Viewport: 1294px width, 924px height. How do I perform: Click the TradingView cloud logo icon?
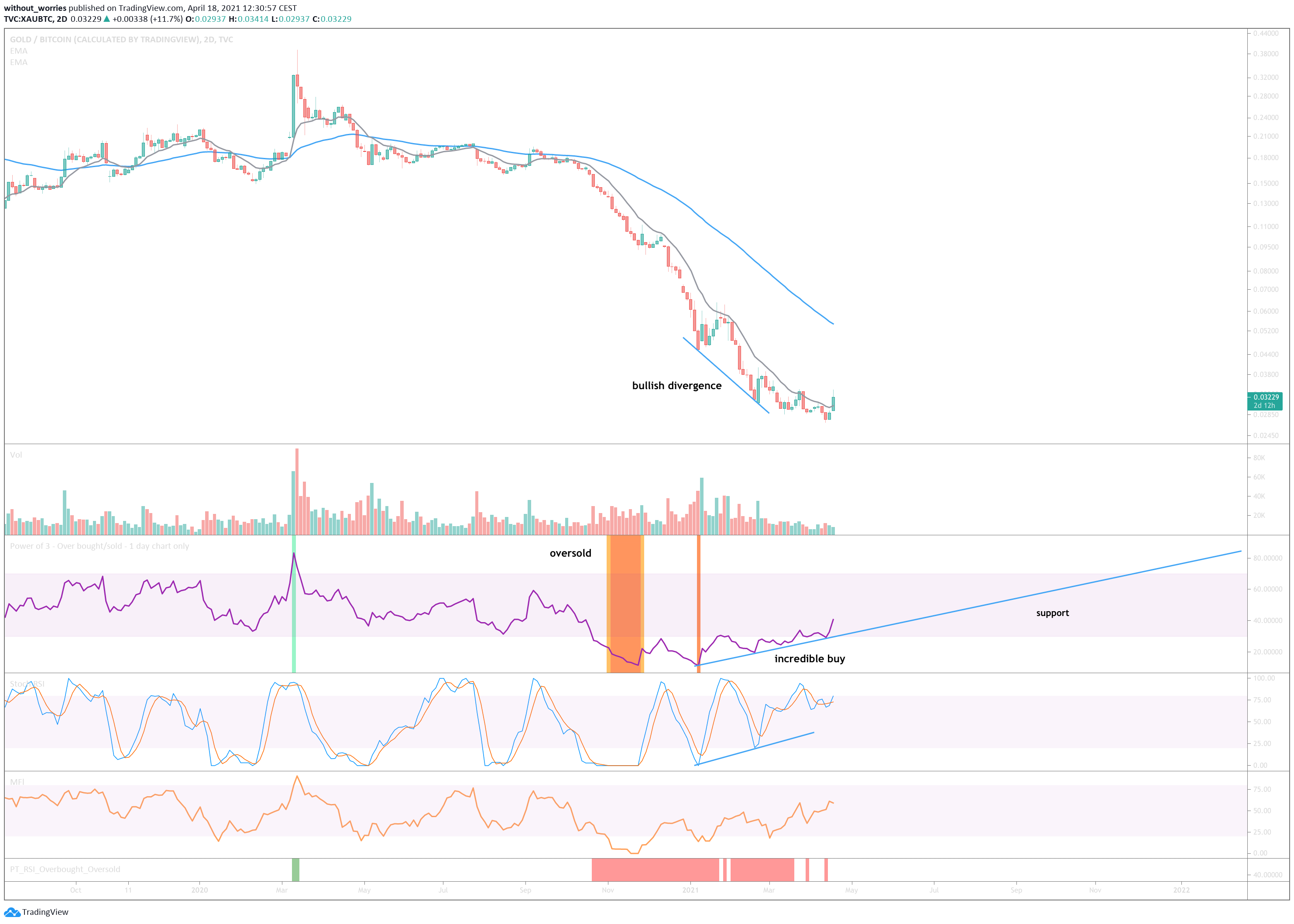[x=12, y=912]
